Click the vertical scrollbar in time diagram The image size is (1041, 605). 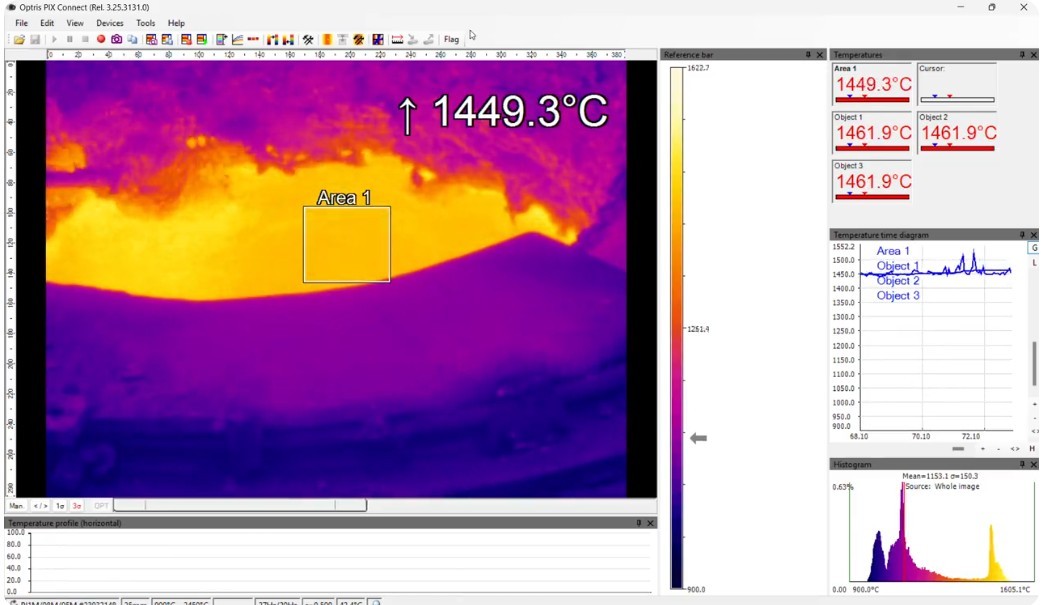click(1034, 363)
